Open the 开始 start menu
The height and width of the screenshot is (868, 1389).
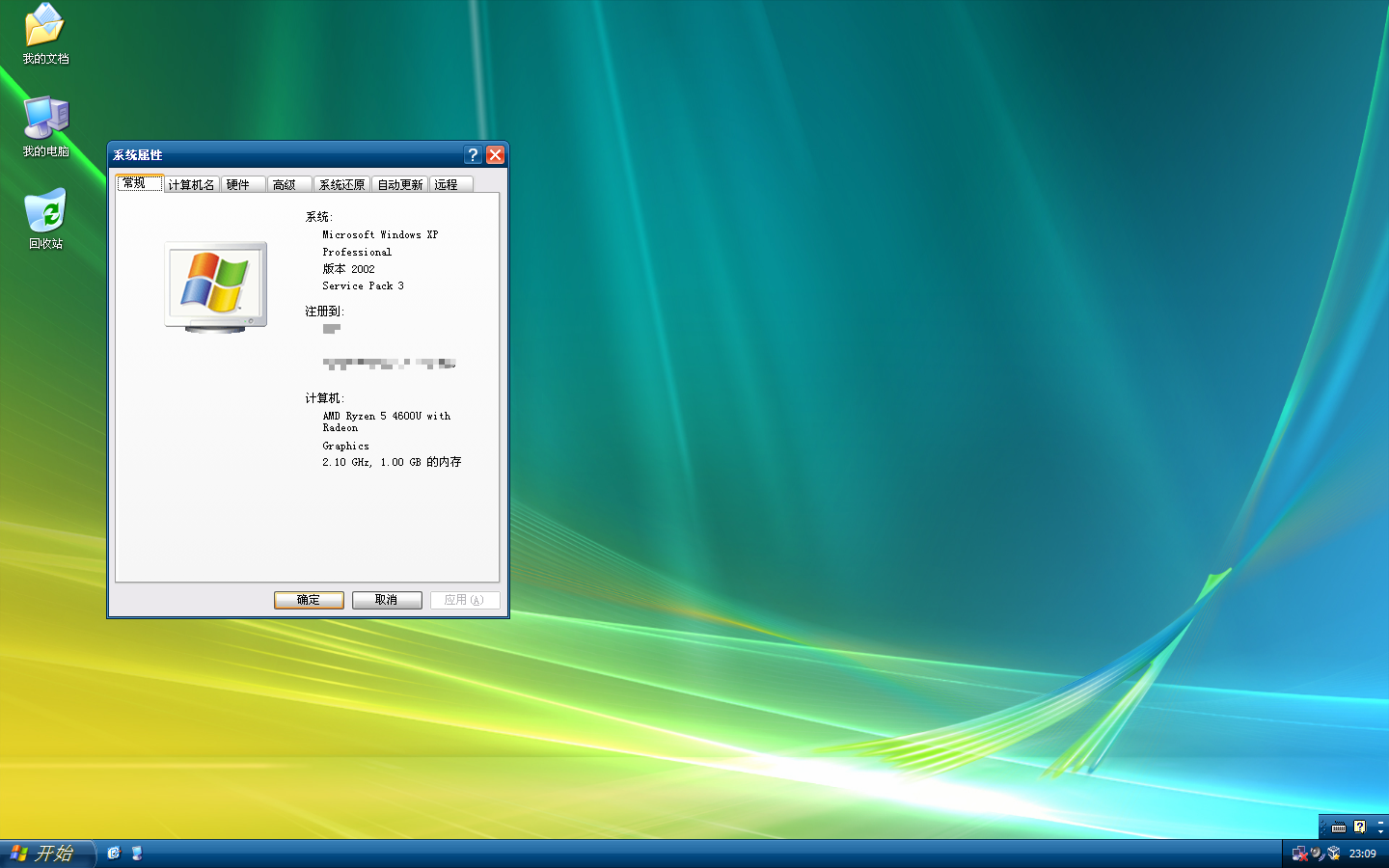click(x=46, y=854)
